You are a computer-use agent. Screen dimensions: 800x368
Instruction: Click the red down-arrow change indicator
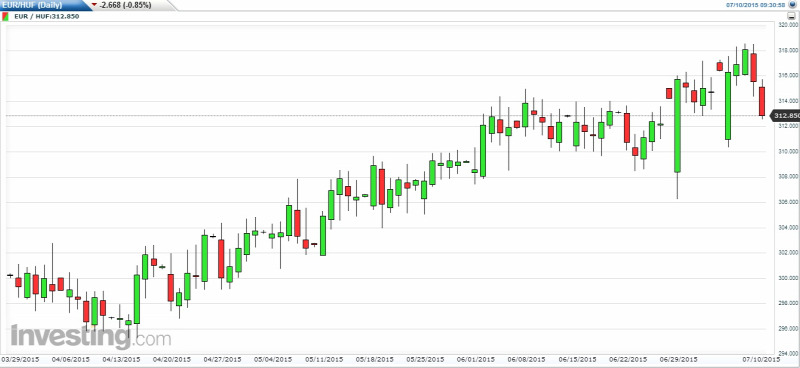point(94,5)
